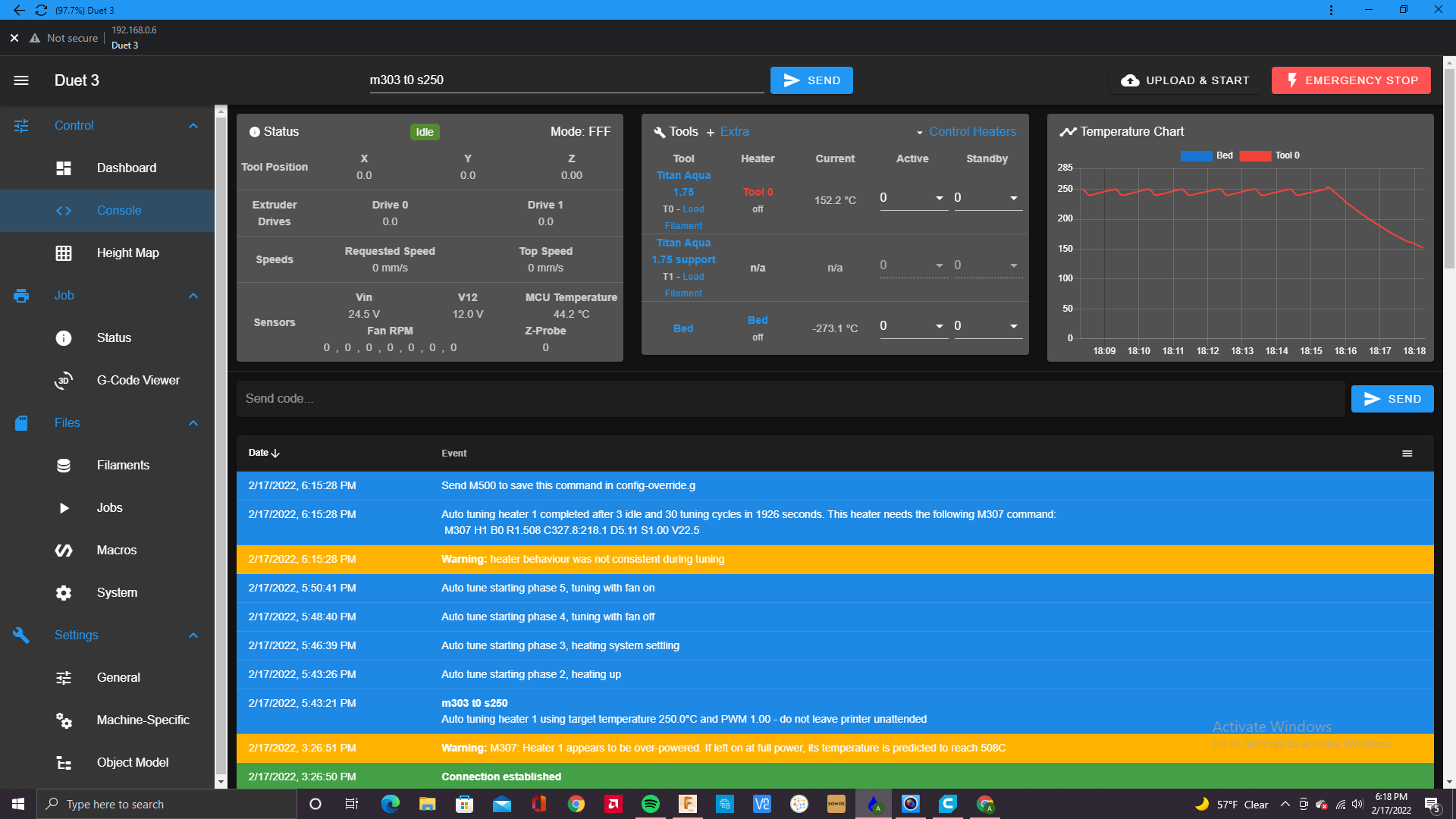Click the Dashboard grid icon
Viewport: 1456px width, 819px height.
pos(64,168)
